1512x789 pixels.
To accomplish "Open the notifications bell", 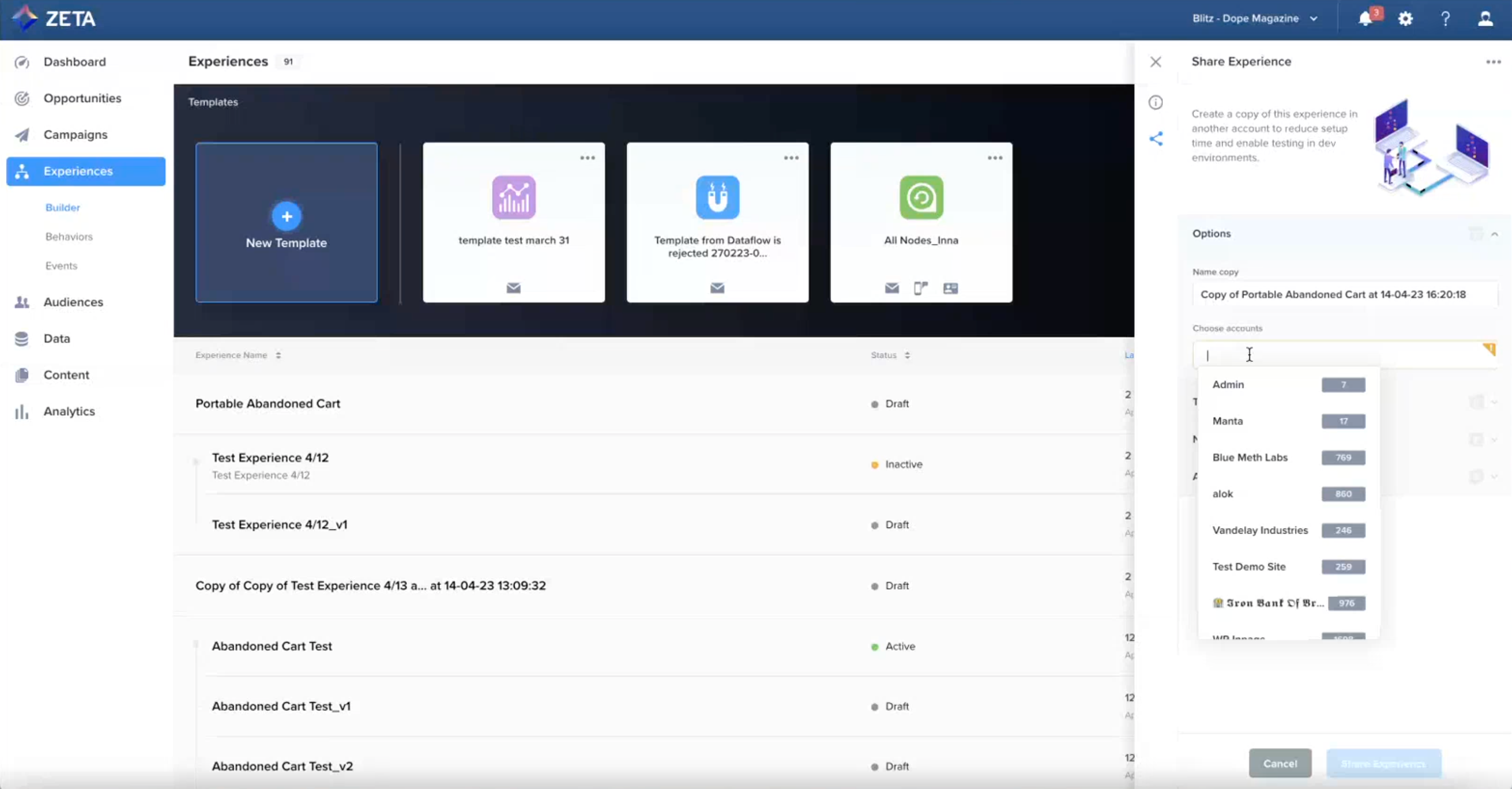I will click(1366, 19).
